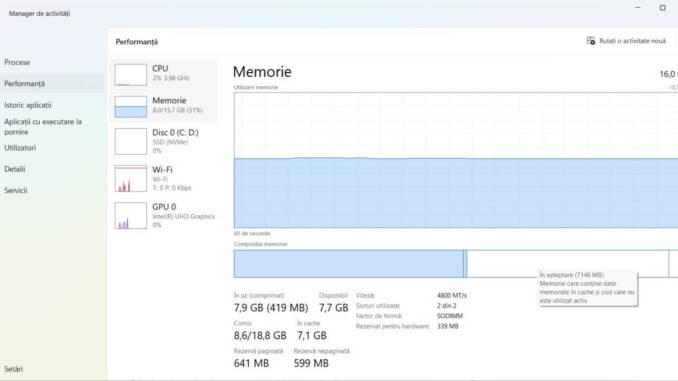Click the standby segment of composition bar

568,264
